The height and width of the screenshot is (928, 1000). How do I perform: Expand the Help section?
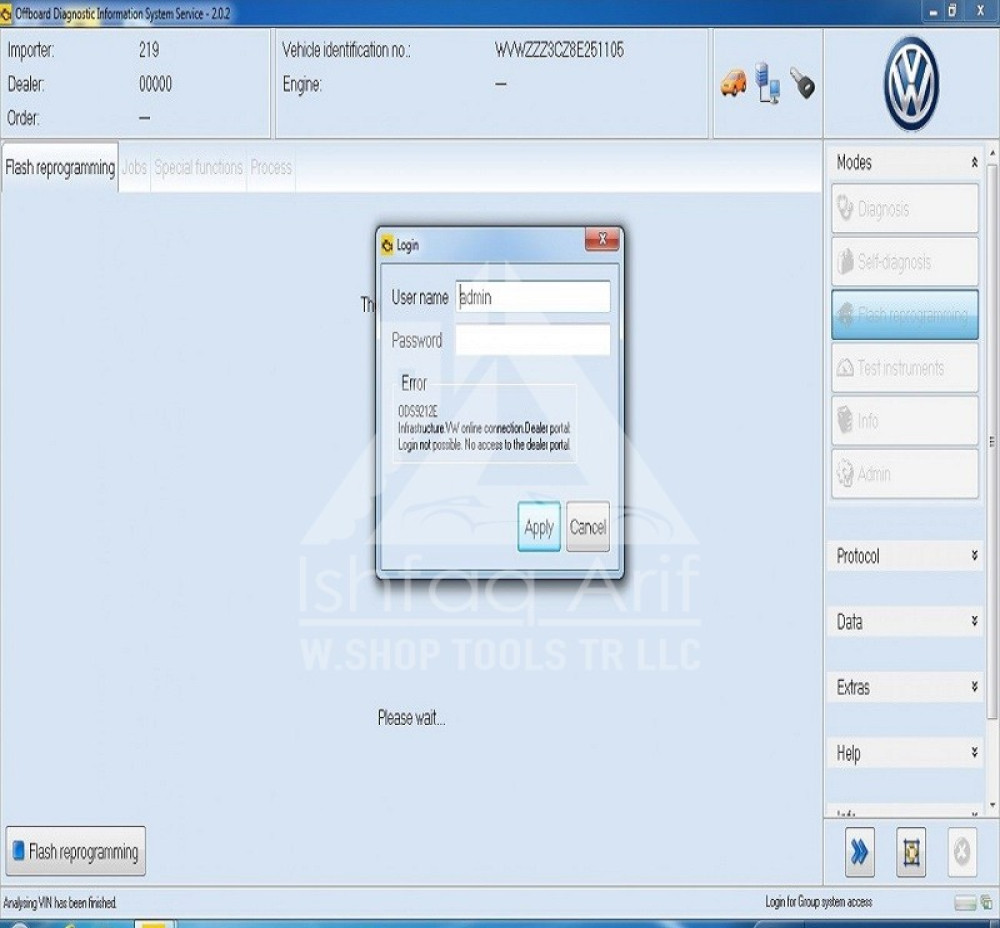[x=974, y=753]
